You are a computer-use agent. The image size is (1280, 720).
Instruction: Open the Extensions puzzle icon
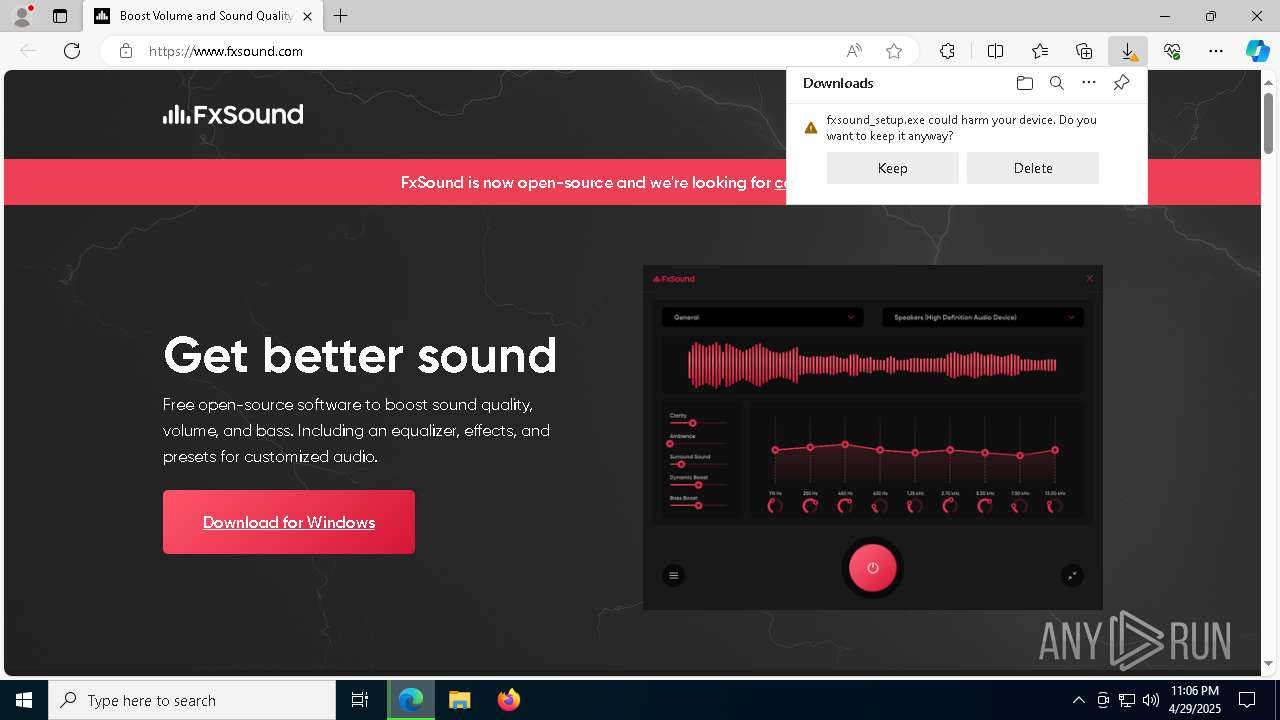tap(947, 51)
